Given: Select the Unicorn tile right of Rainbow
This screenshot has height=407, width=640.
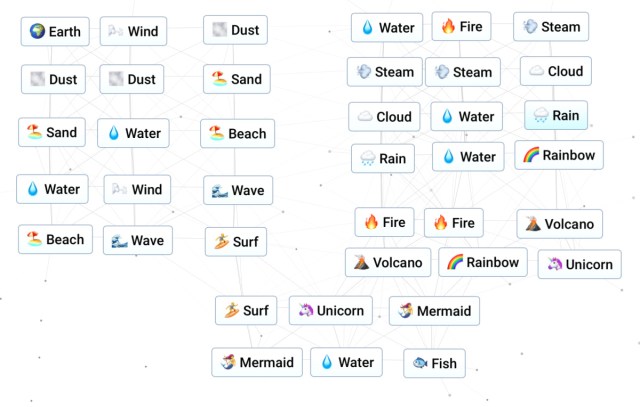Looking at the screenshot, I should pos(579,265).
